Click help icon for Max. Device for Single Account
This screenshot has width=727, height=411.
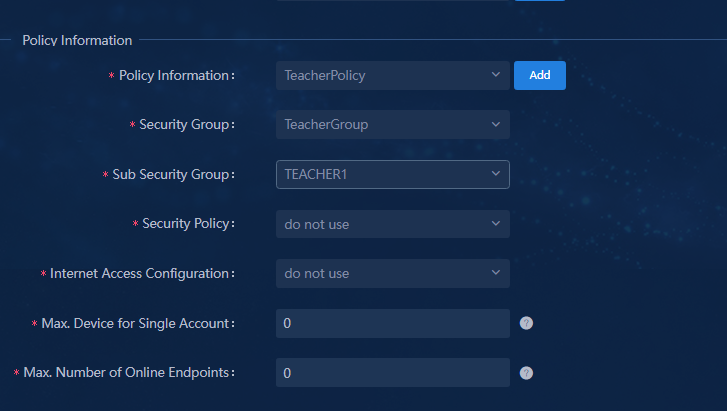526,323
